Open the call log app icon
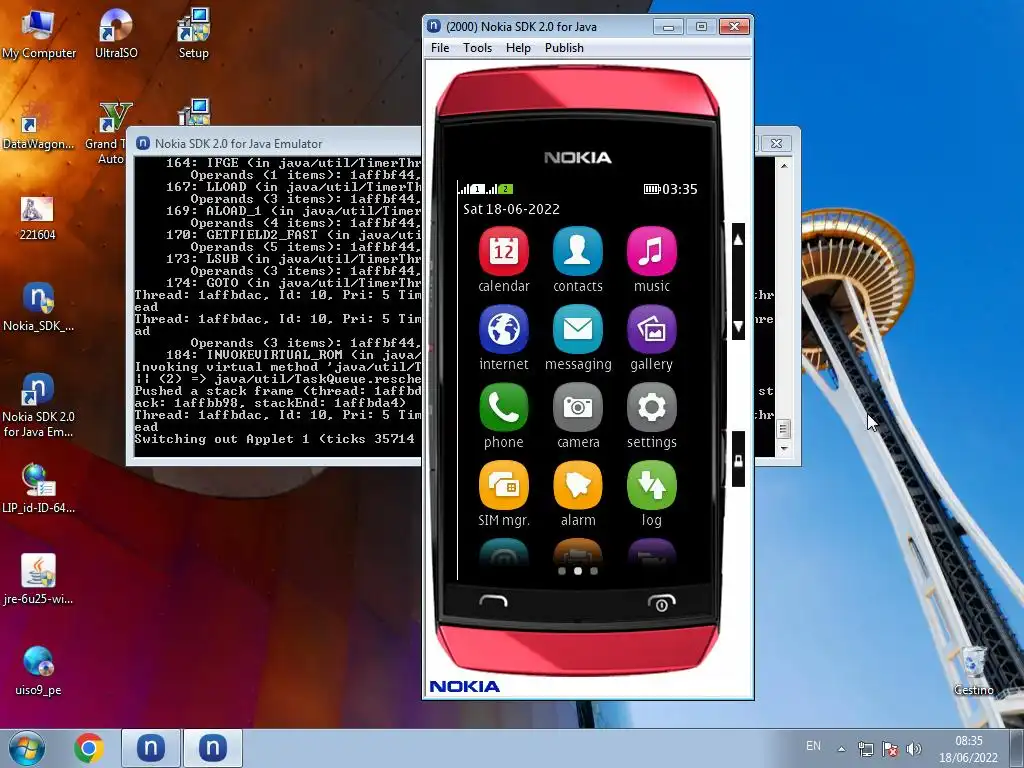1024x768 pixels. [651, 485]
